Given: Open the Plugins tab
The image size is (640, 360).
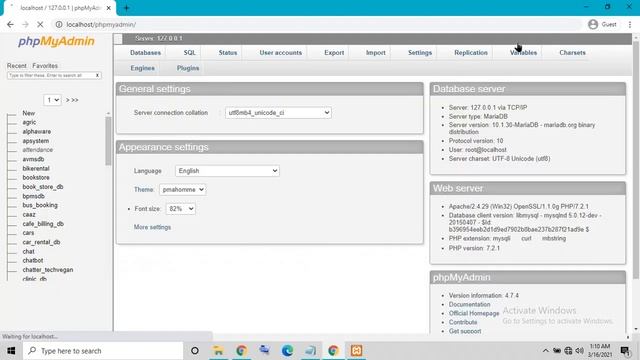Looking at the screenshot, I should pyautogui.click(x=188, y=68).
